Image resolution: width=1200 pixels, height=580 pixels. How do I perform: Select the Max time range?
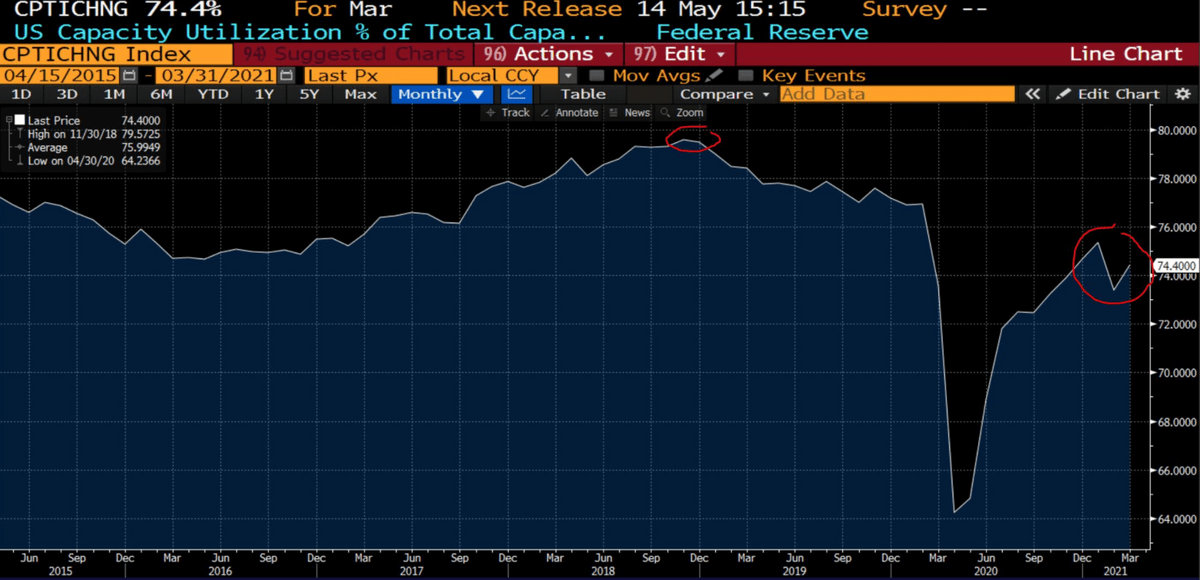tap(360, 94)
